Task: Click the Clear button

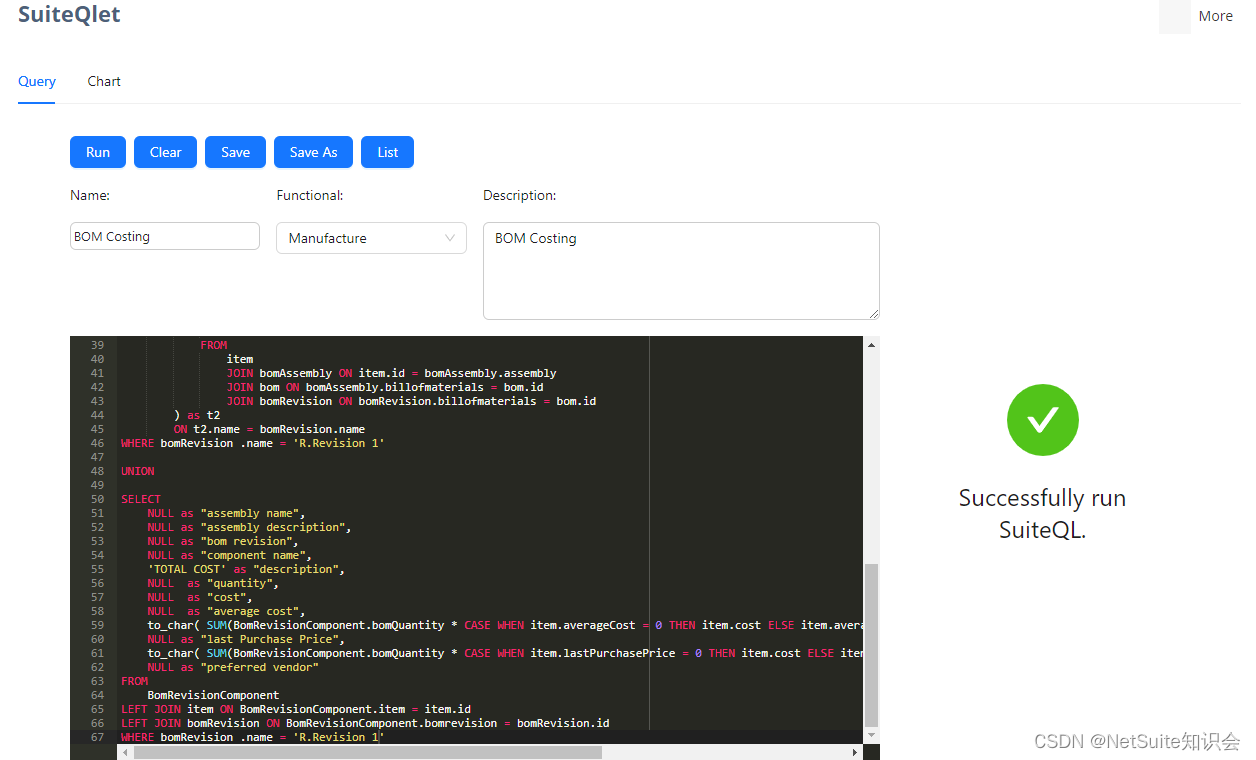Action: pos(165,152)
